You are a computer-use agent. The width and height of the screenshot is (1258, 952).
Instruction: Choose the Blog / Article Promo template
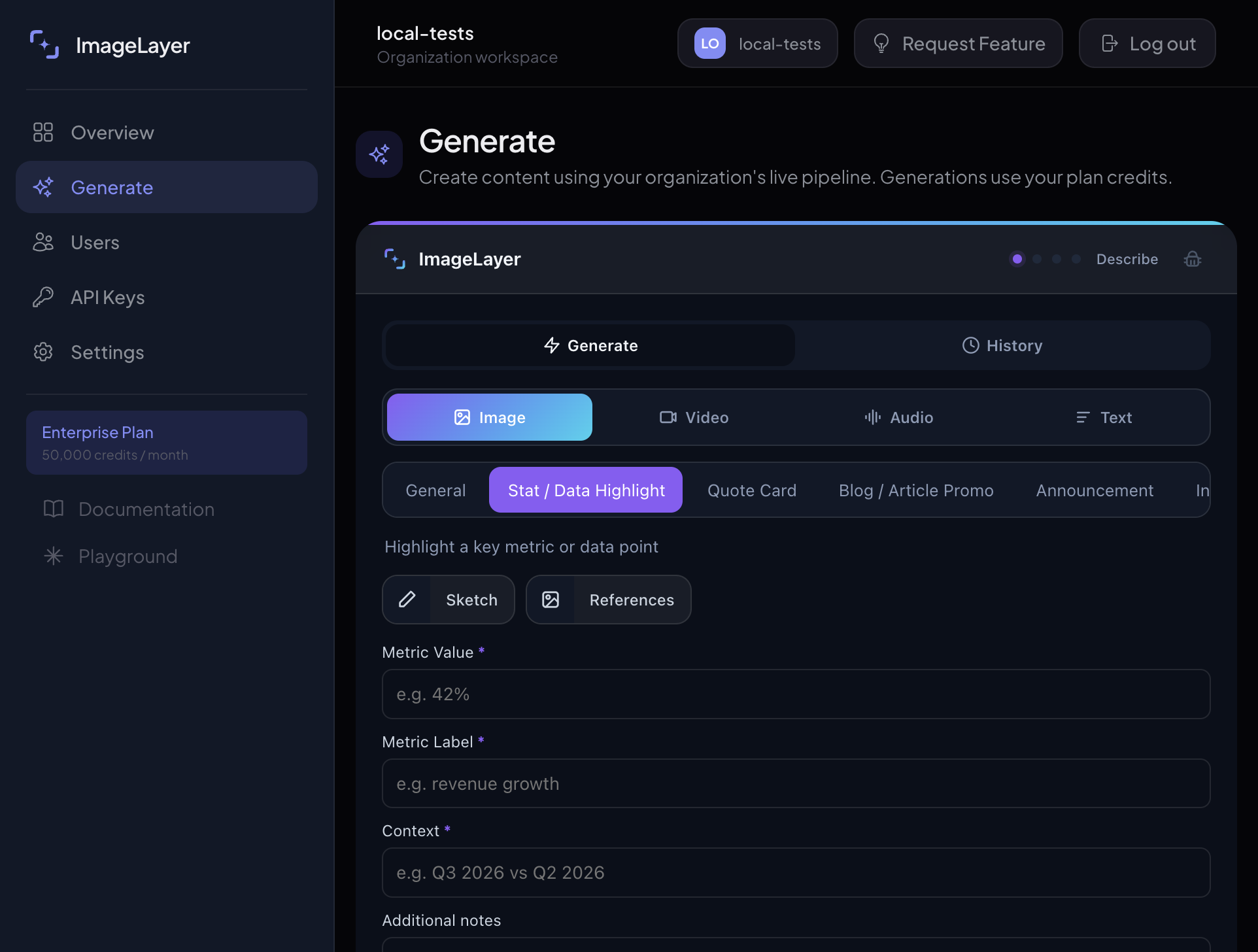coord(916,490)
